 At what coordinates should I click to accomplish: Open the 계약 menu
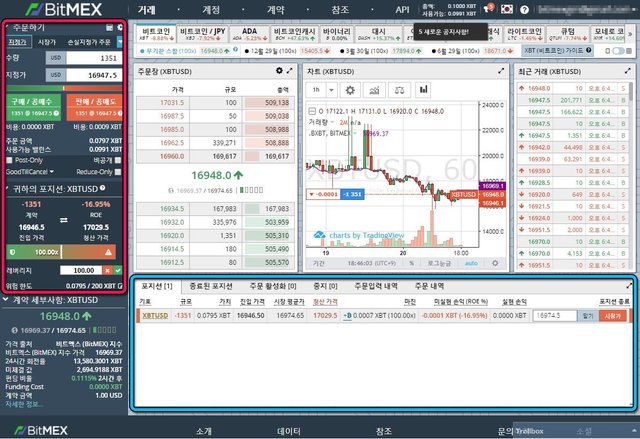pos(276,9)
